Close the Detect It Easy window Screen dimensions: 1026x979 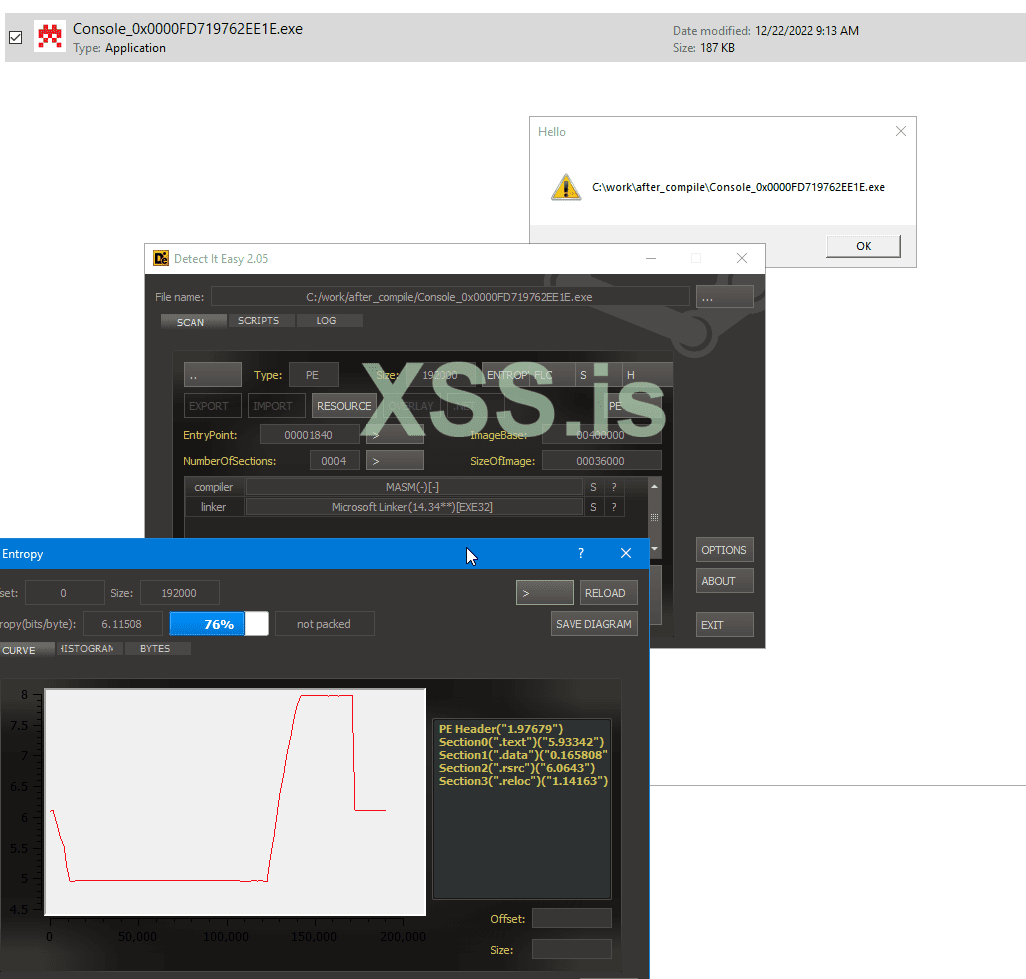[741, 258]
